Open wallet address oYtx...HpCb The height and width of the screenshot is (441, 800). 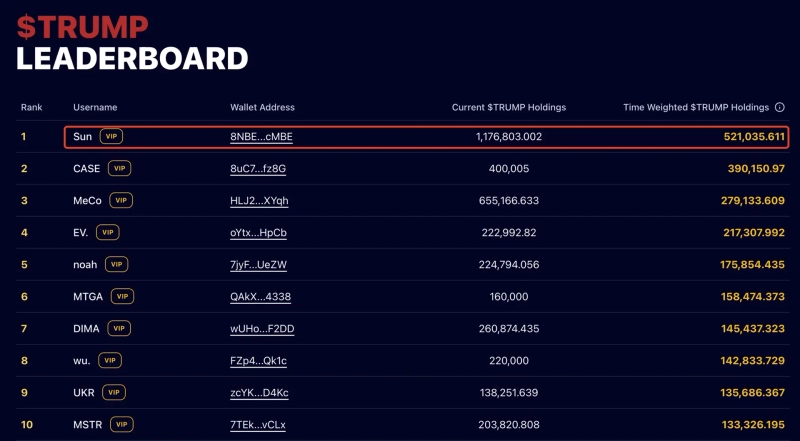[258, 232]
